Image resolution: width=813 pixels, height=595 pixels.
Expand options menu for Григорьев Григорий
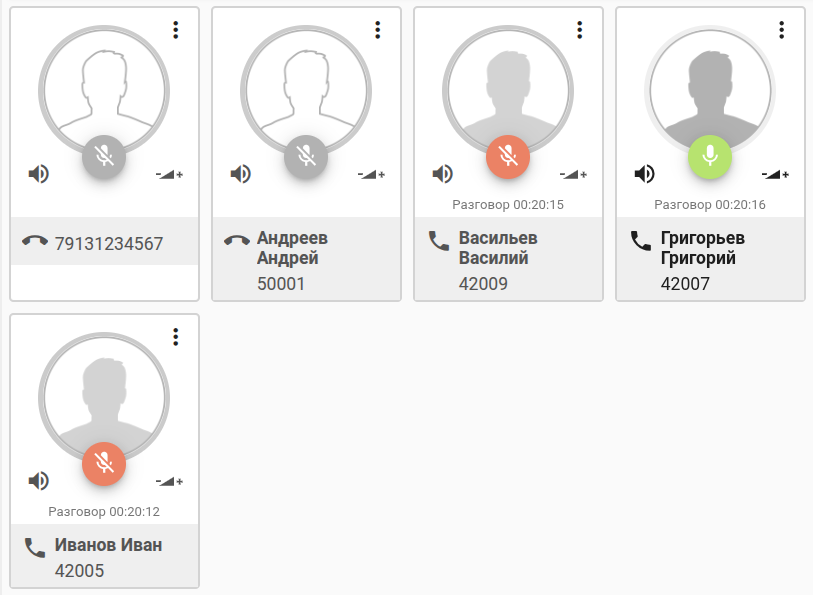[782, 30]
